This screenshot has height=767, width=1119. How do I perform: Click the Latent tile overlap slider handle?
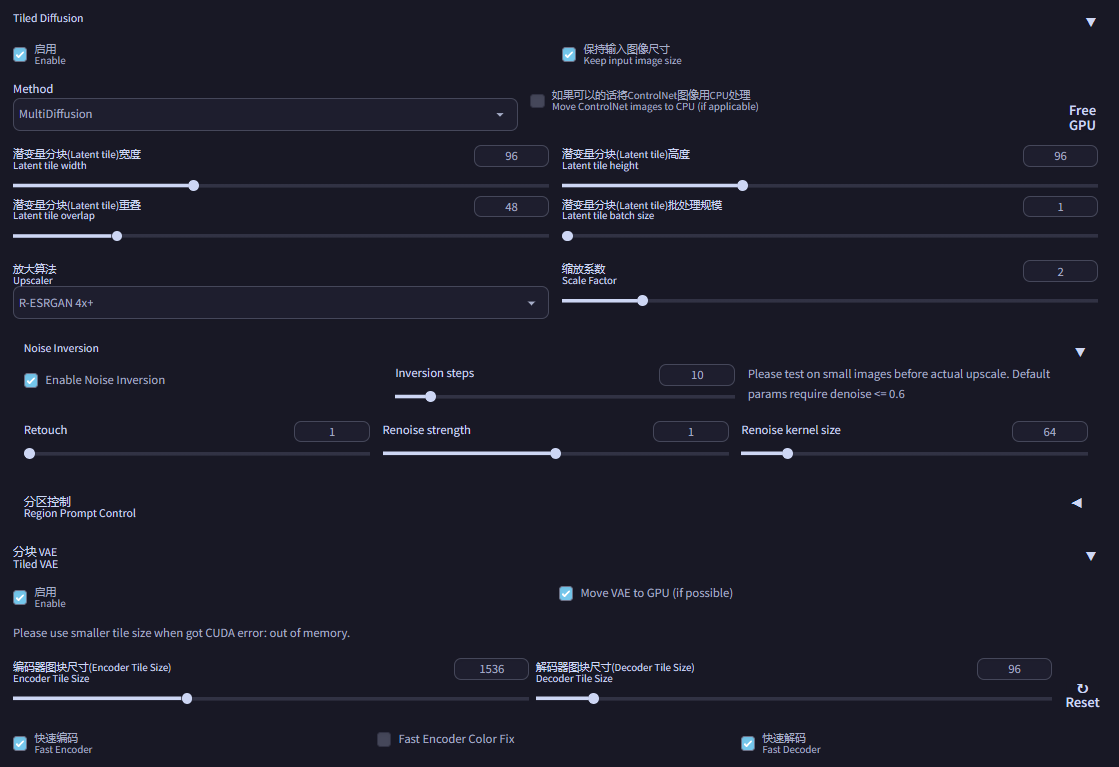116,235
